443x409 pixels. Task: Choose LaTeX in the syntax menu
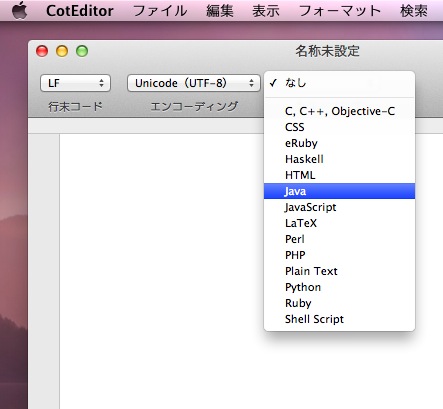(x=339, y=223)
